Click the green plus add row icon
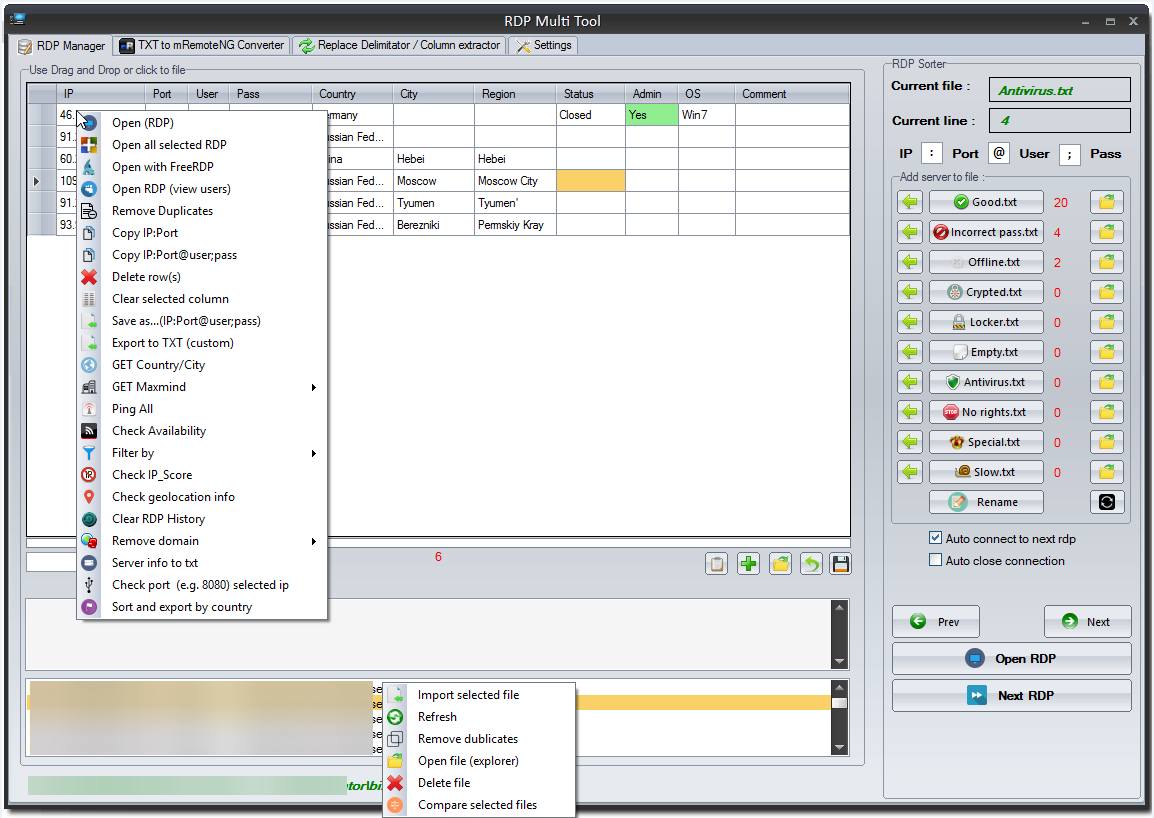 pyautogui.click(x=748, y=564)
